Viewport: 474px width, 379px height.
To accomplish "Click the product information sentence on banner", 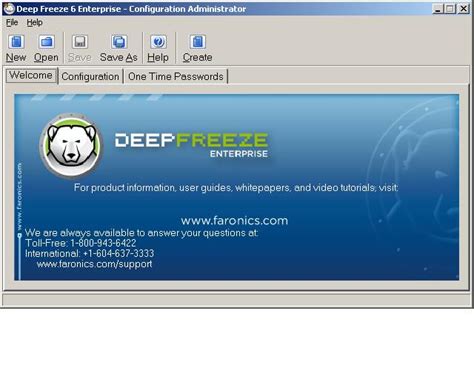I will pyautogui.click(x=236, y=188).
